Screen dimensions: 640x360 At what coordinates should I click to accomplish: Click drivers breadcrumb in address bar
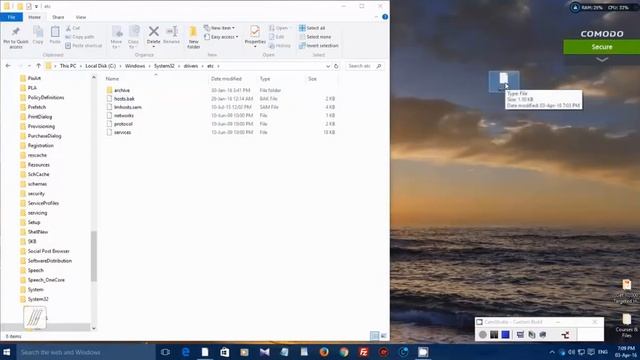[191, 66]
